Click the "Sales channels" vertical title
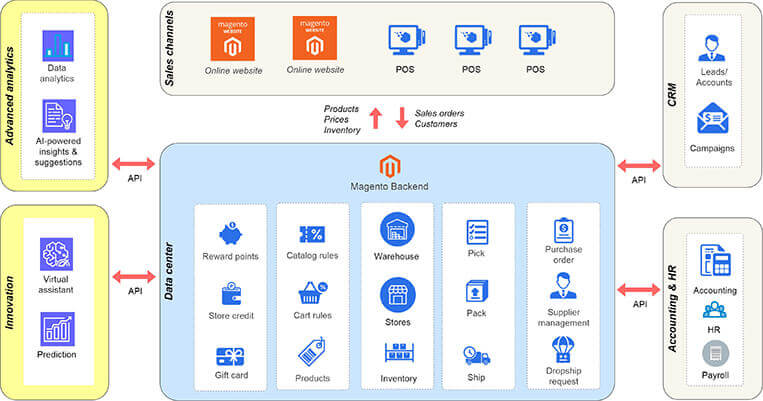763x401 pixels. coord(169,49)
